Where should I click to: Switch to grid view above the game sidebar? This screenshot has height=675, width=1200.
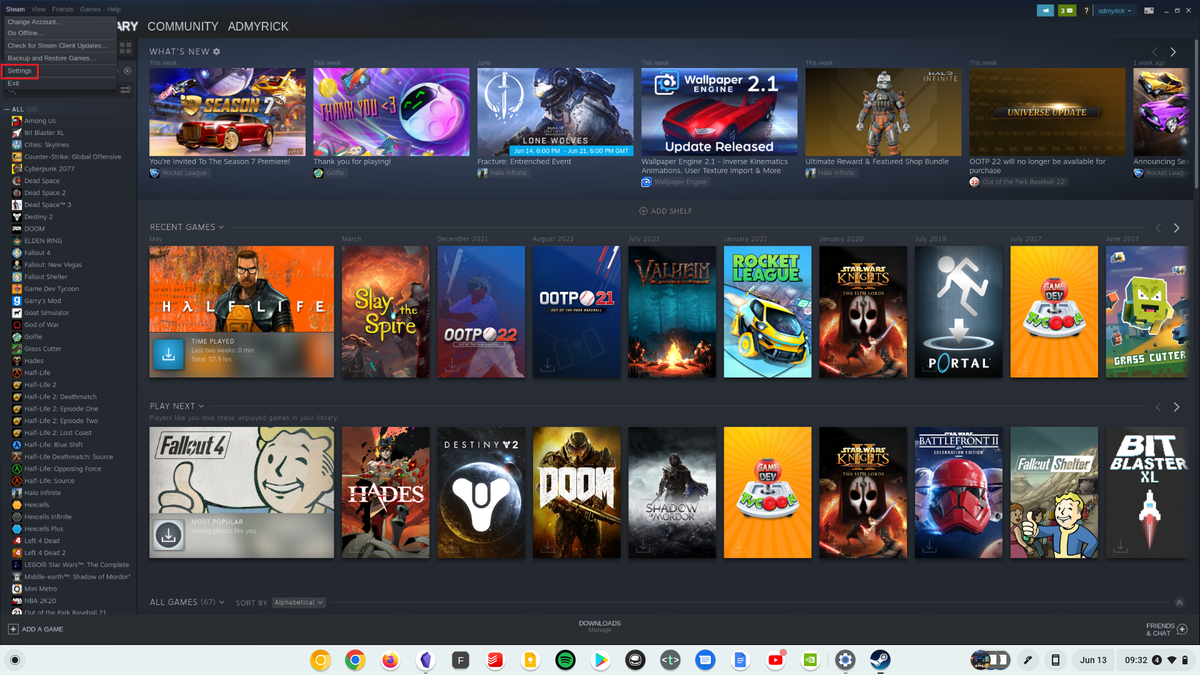[126, 47]
